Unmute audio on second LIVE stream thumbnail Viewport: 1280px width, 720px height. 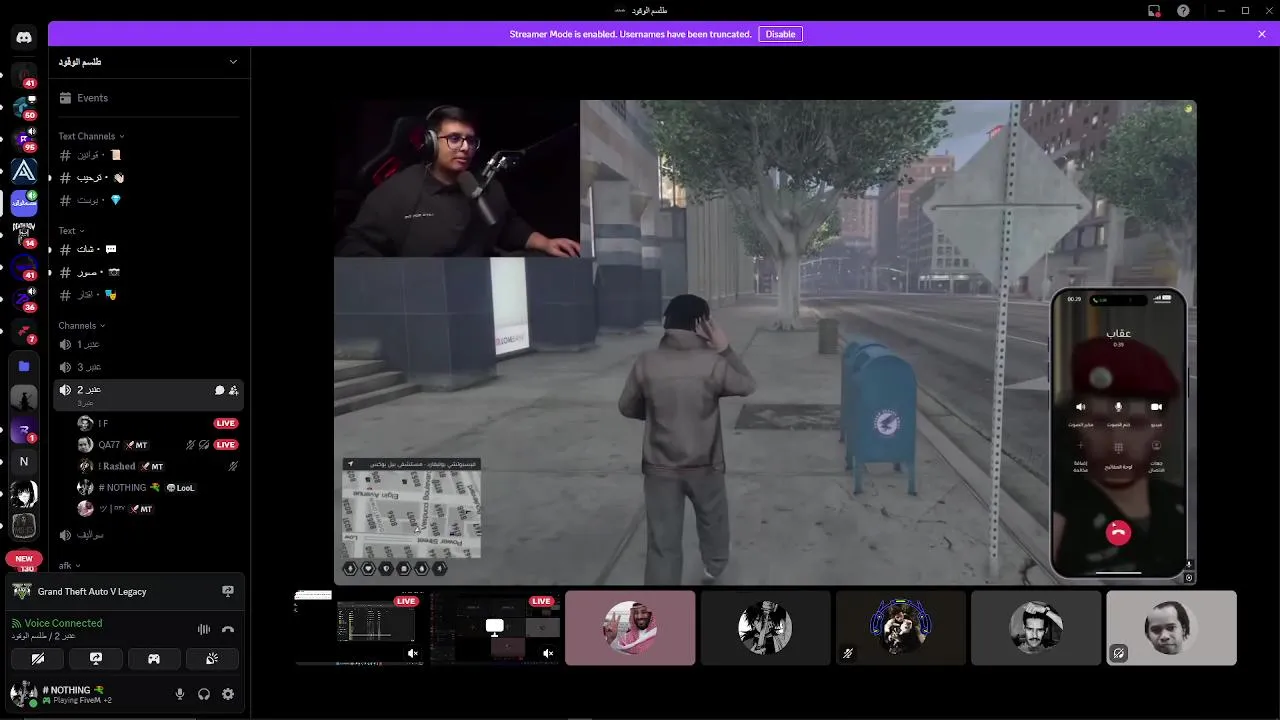click(x=548, y=653)
